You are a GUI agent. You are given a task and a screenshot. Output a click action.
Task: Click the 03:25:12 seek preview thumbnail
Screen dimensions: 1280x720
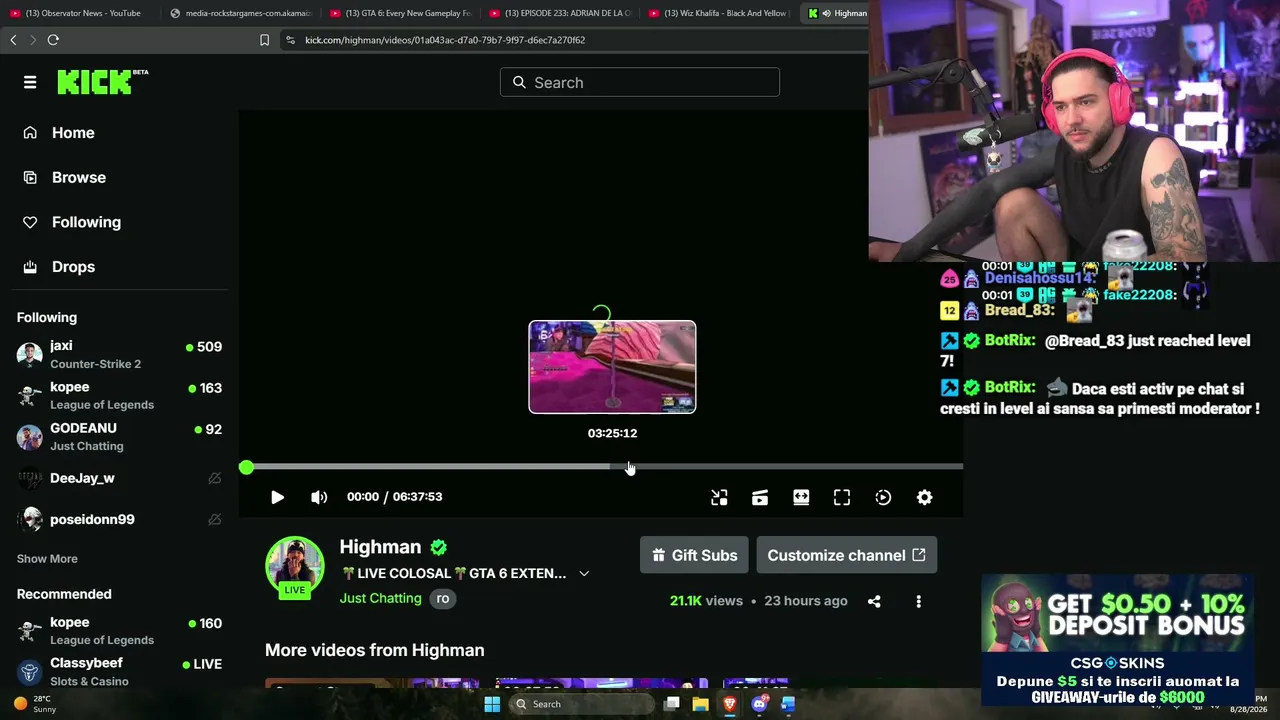[612, 367]
